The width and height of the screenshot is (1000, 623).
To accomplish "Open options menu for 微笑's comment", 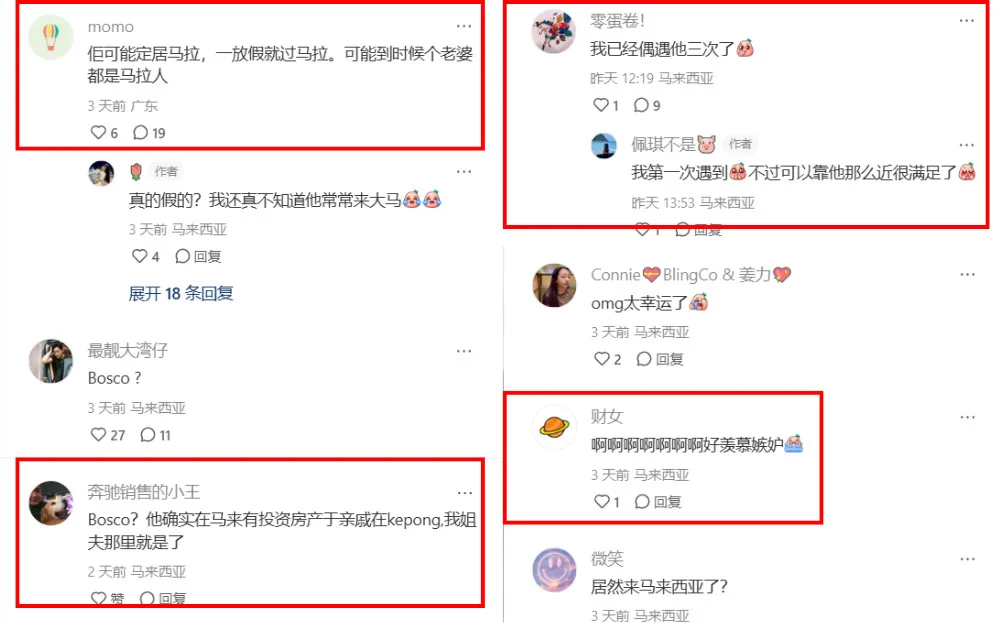I will pyautogui.click(x=967, y=559).
